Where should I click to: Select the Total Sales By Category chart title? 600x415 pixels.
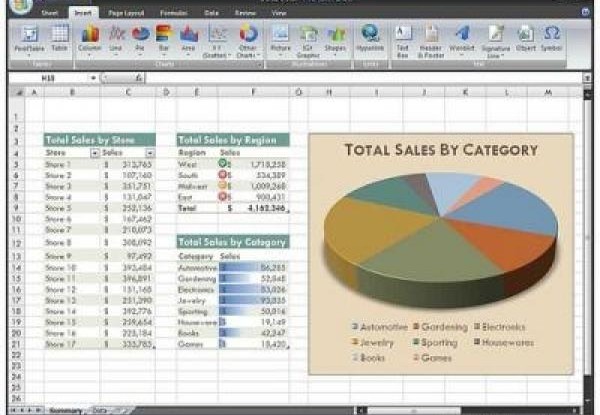click(x=441, y=150)
